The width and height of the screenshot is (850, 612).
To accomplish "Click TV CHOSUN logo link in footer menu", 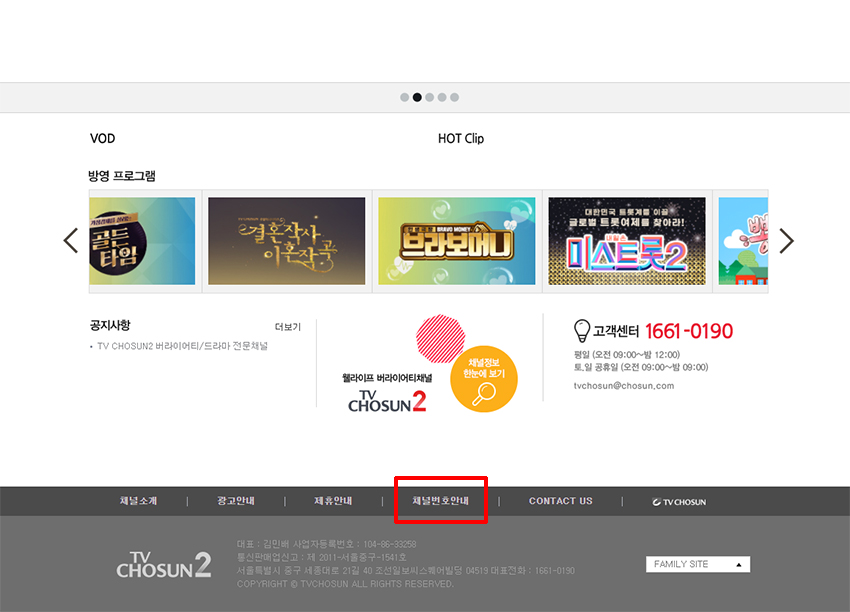I will click(679, 502).
